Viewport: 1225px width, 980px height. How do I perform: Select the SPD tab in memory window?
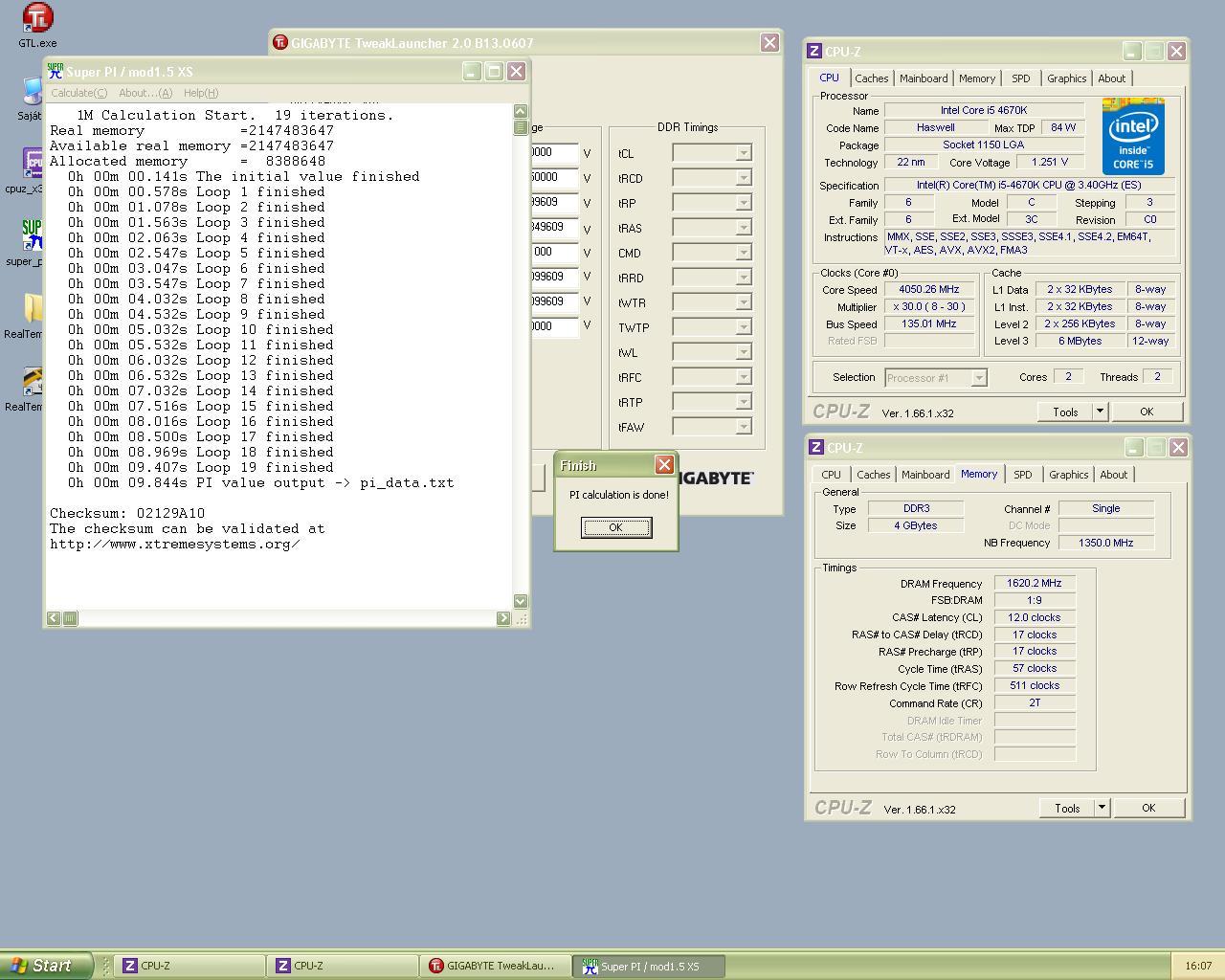(1022, 475)
